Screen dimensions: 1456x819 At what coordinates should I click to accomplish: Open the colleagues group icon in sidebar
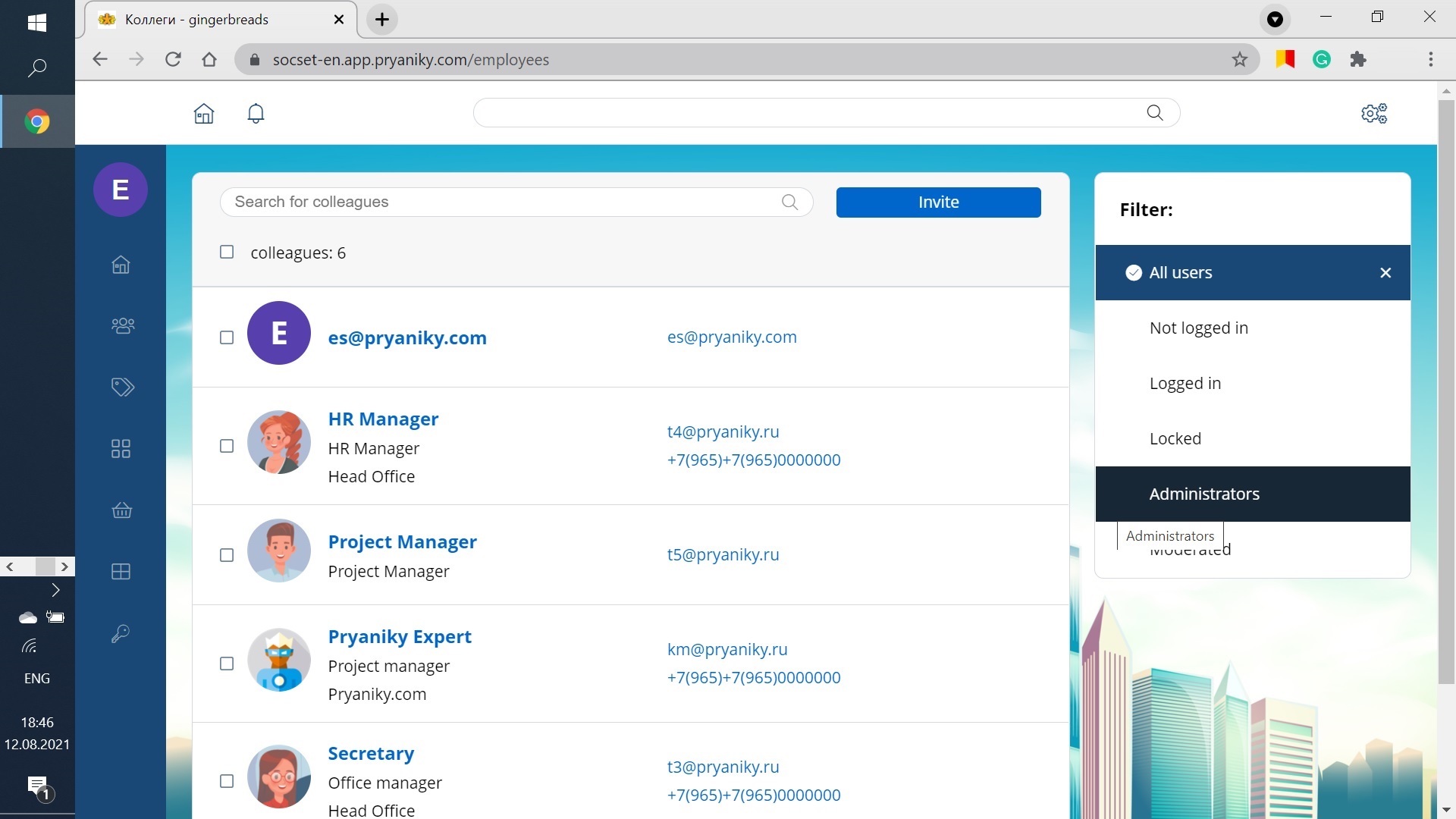(122, 326)
